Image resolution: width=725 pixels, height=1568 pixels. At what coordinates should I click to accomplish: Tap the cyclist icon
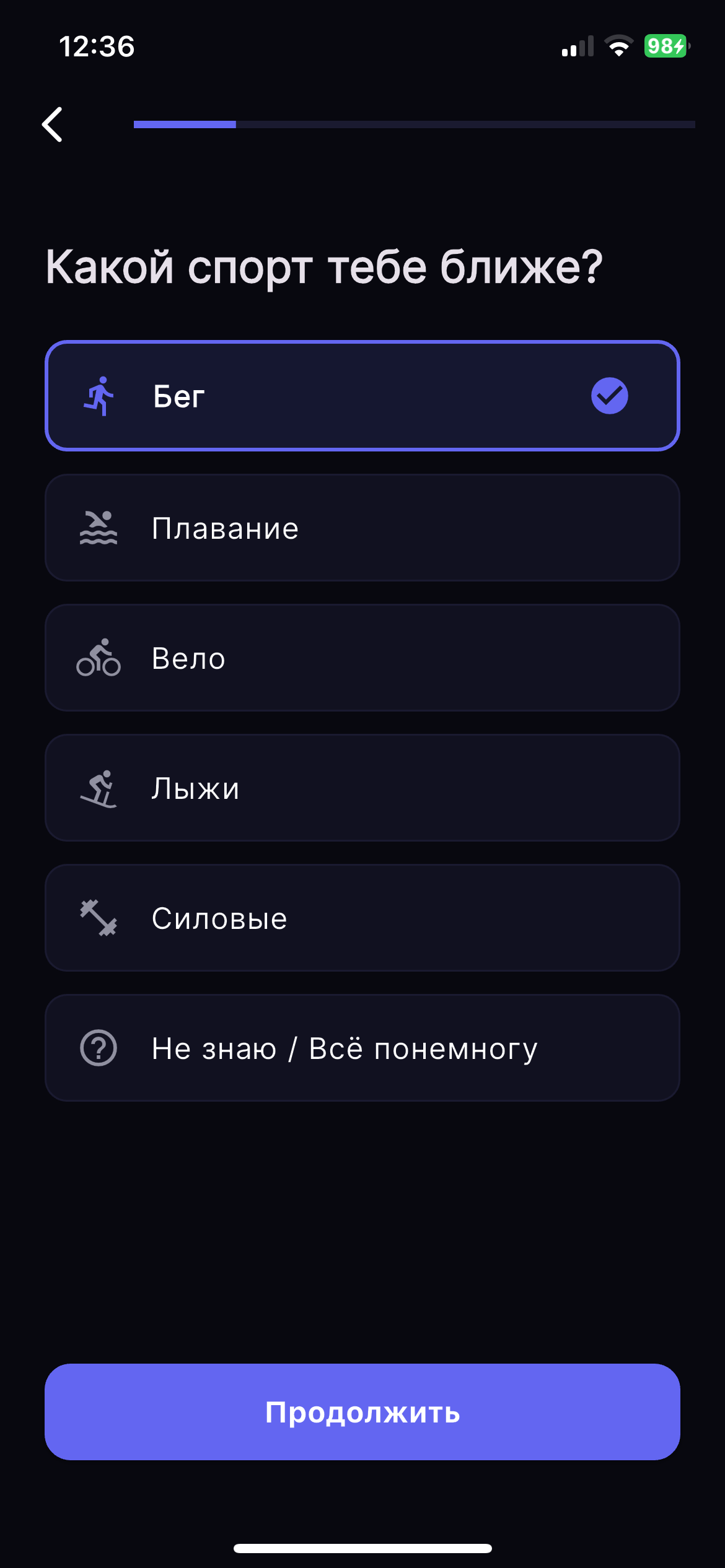tap(99, 658)
